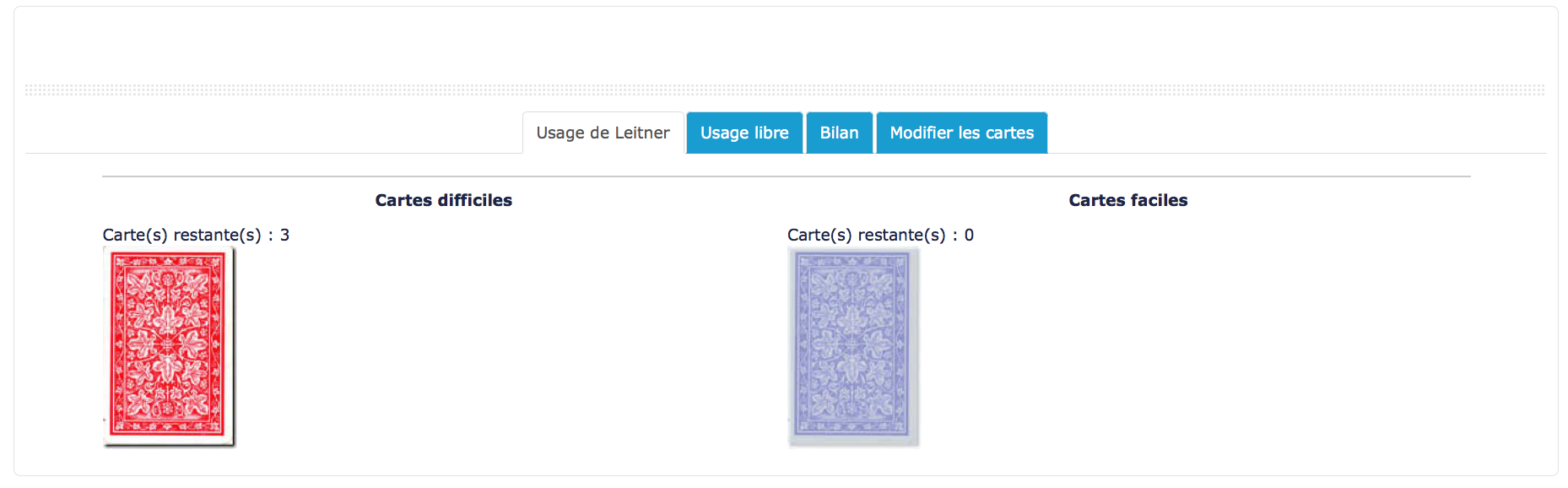Open the Bilan tab

pyautogui.click(x=839, y=133)
